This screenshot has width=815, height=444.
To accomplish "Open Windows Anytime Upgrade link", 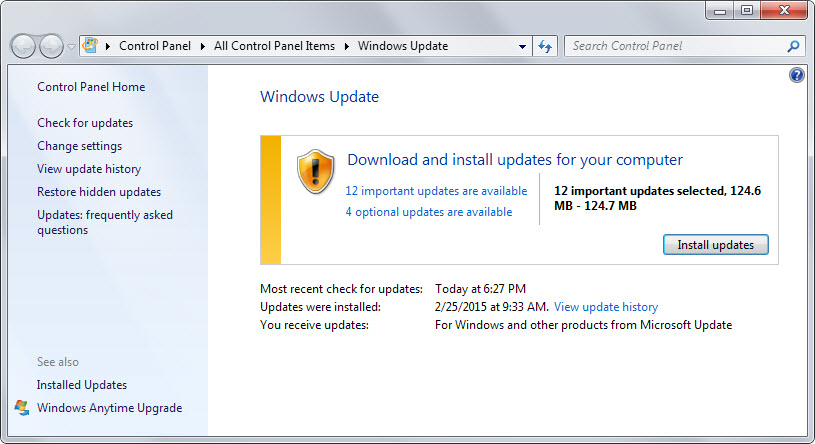I will click(109, 408).
